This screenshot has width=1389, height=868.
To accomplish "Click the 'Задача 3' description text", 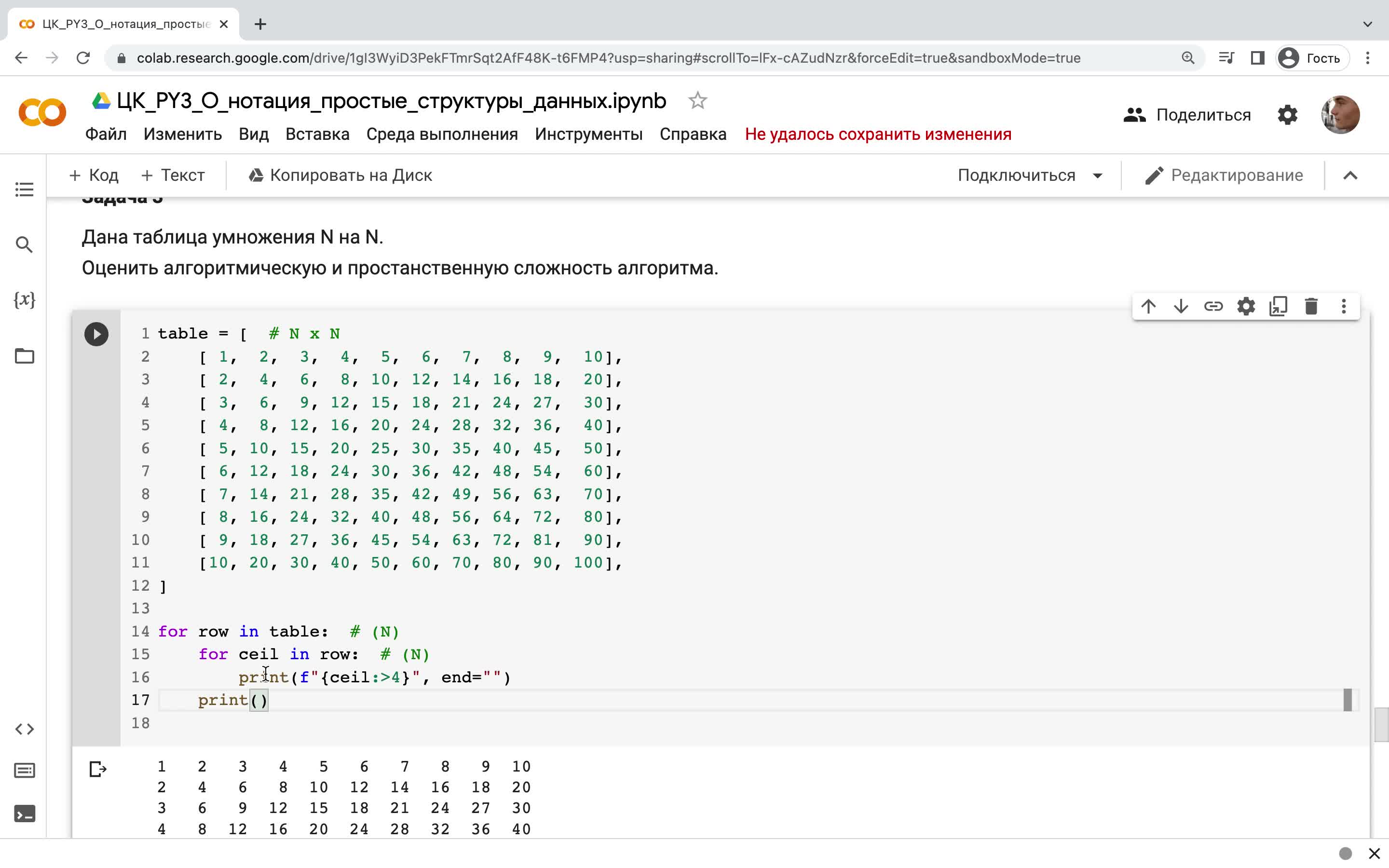I will [x=400, y=253].
